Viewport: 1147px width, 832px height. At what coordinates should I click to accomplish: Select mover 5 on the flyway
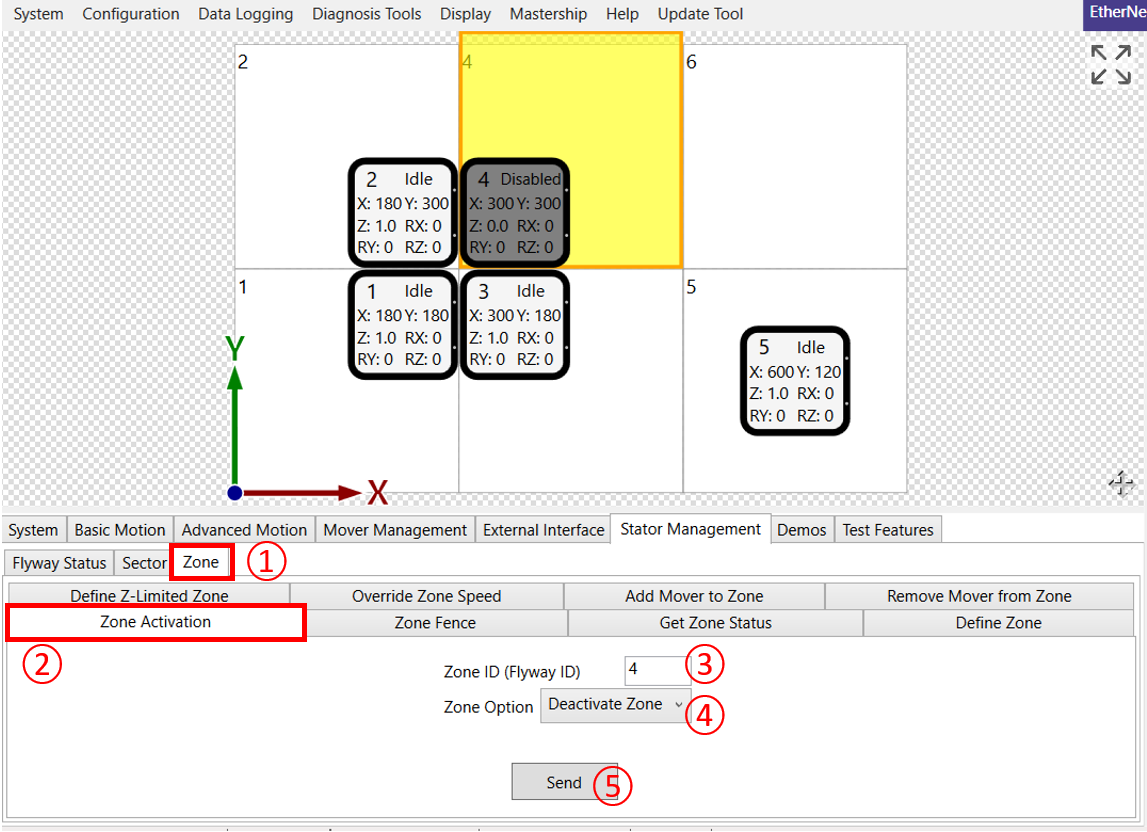pyautogui.click(x=795, y=381)
